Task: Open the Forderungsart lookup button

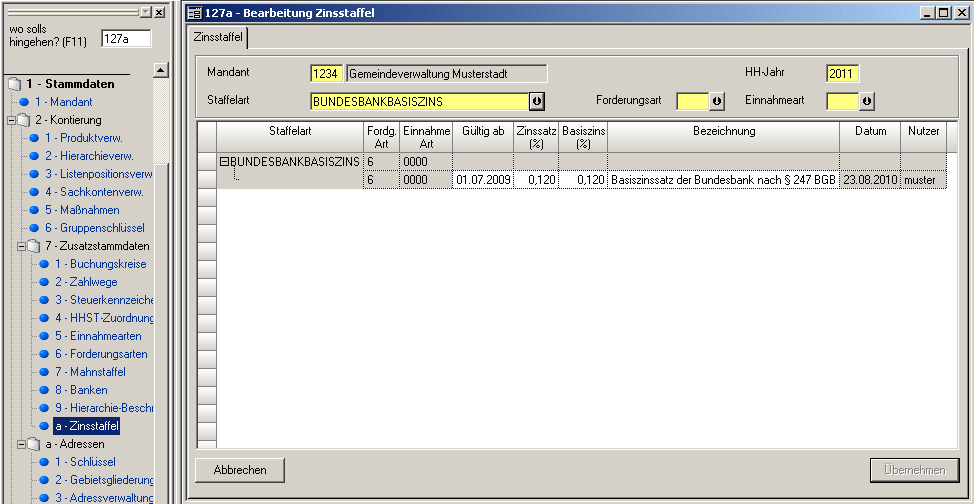Action: pyautogui.click(x=716, y=102)
